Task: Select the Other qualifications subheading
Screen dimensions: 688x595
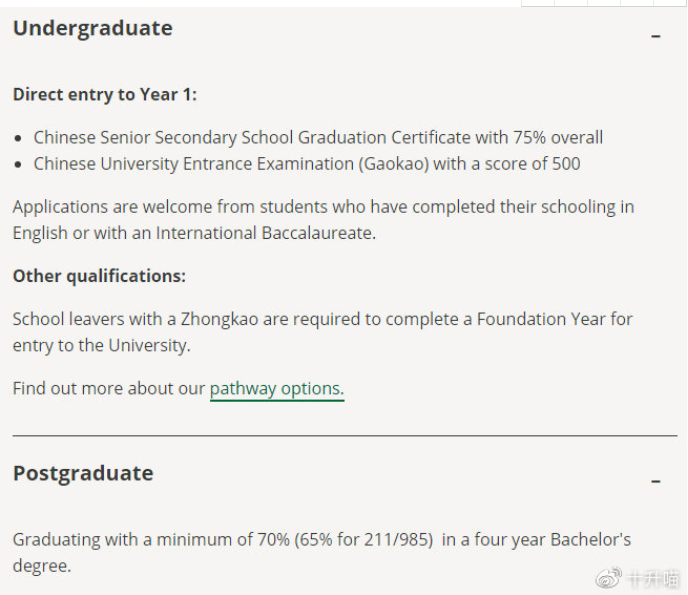Action: pos(99,276)
